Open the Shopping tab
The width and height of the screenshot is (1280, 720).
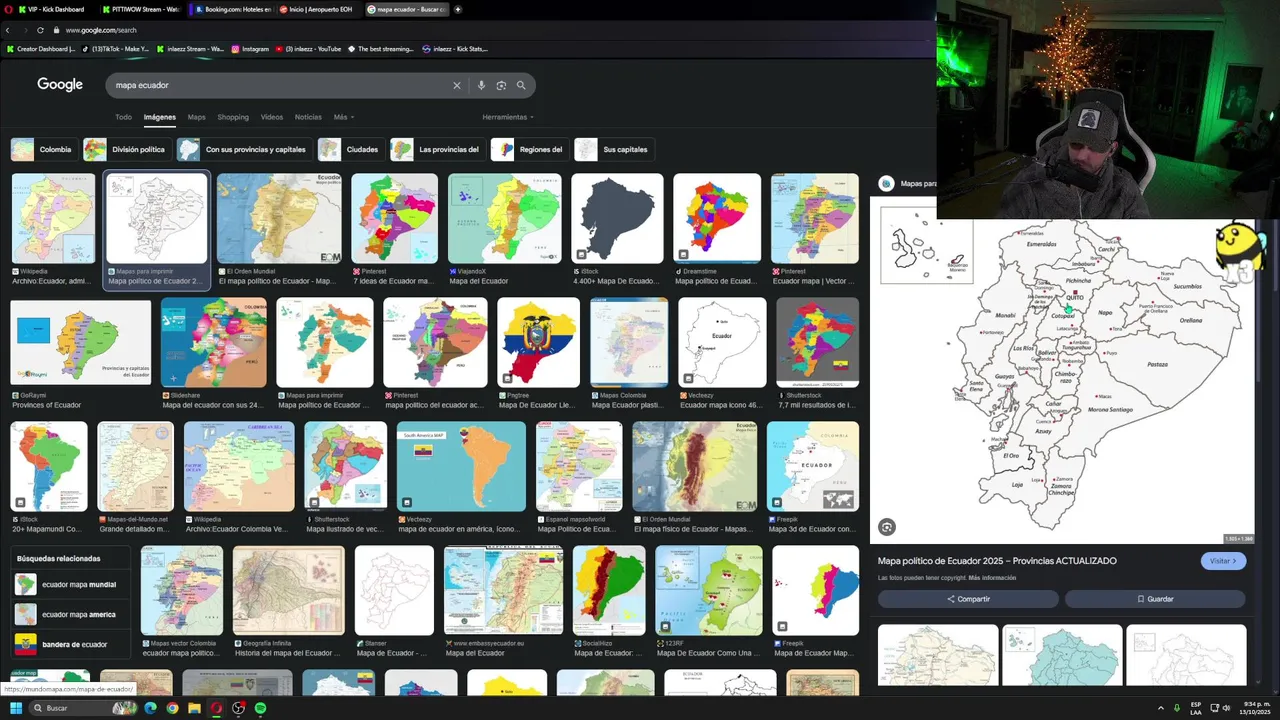[x=233, y=117]
